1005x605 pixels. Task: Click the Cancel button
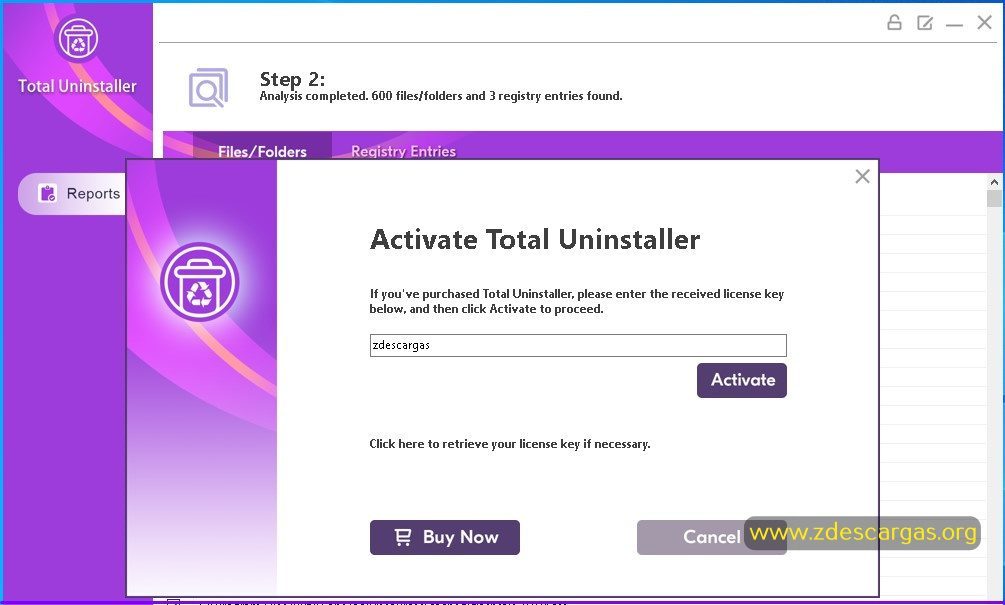(x=711, y=537)
